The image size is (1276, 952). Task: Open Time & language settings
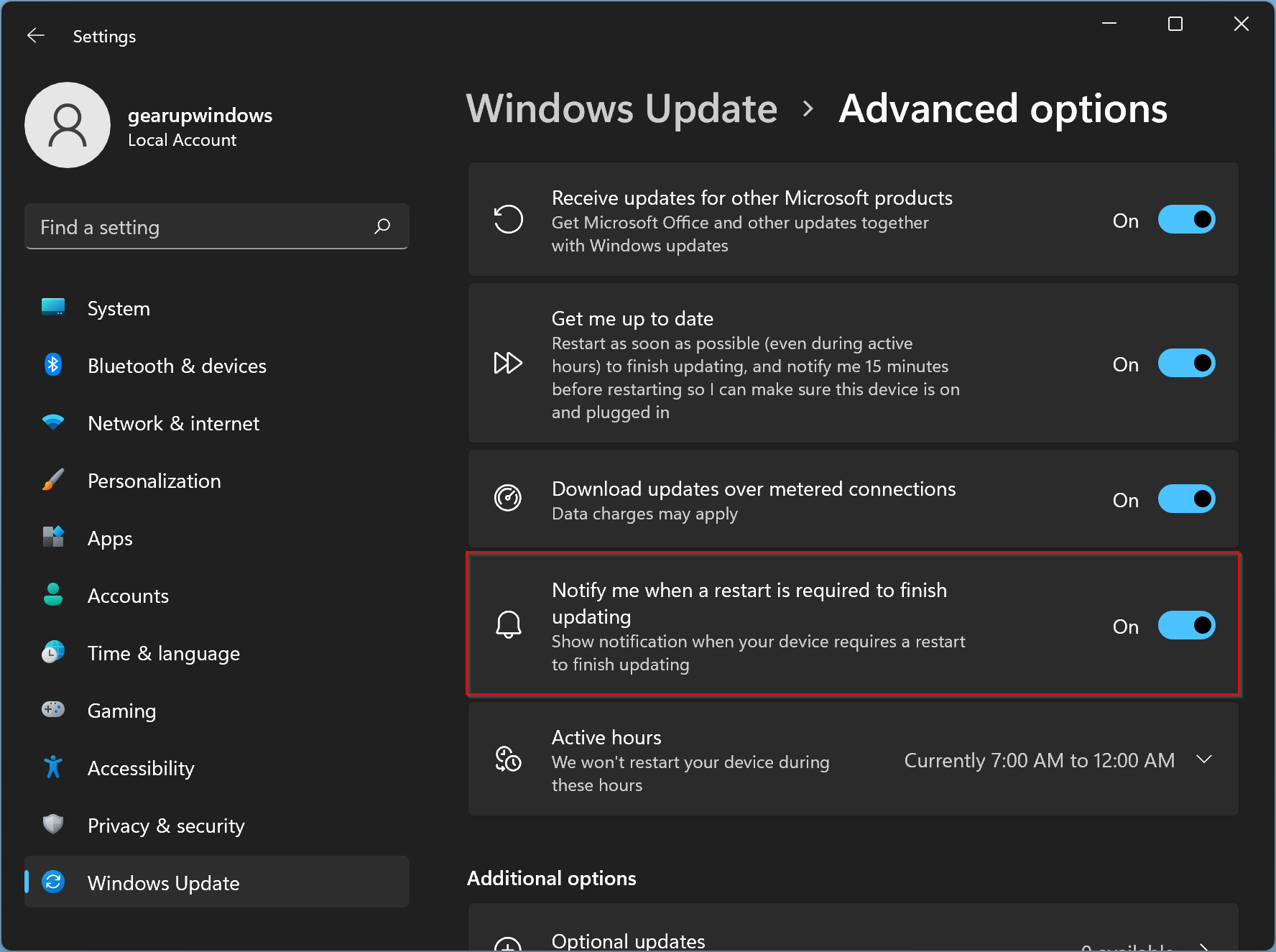217,653
